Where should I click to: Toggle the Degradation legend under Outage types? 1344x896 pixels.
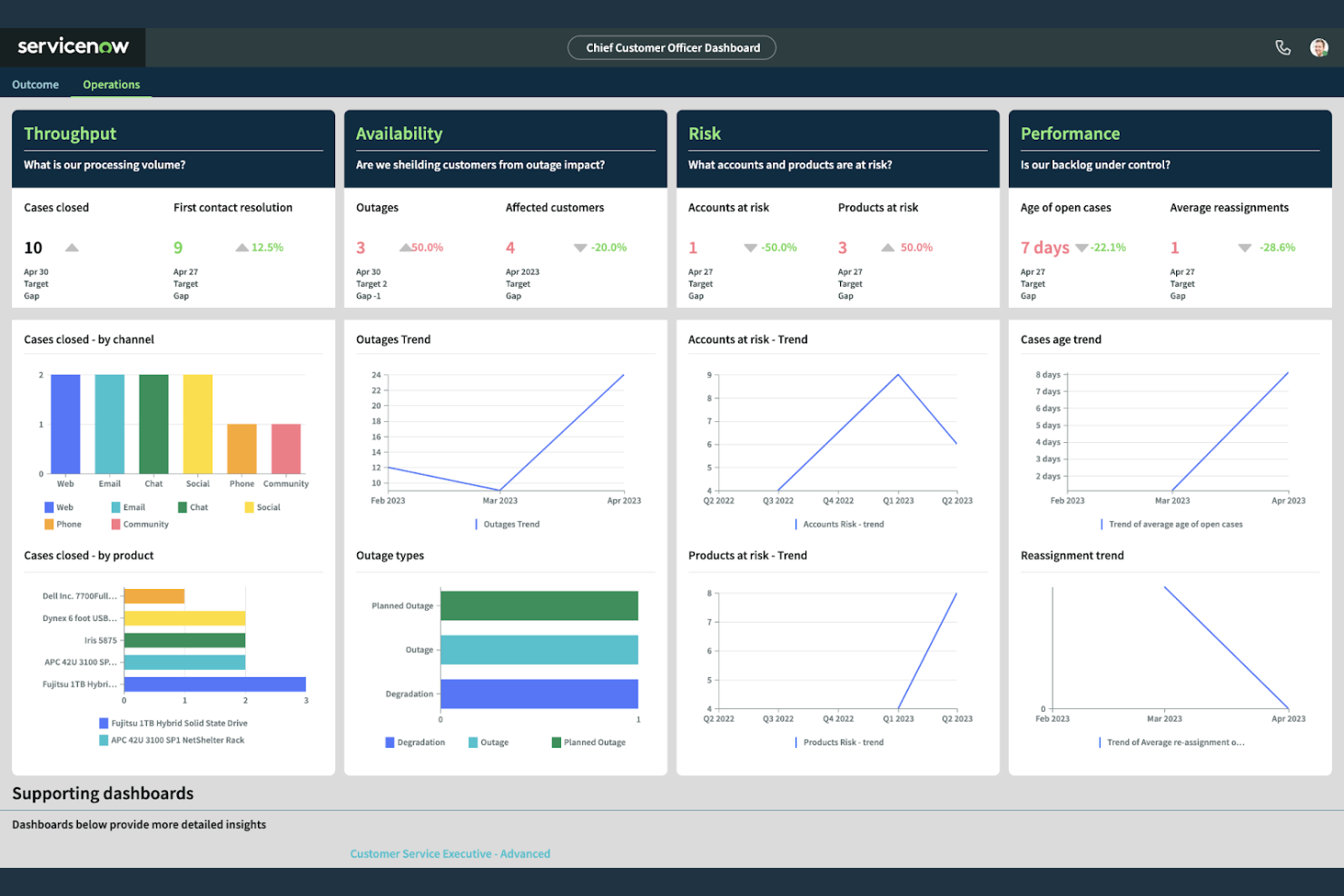tap(415, 742)
